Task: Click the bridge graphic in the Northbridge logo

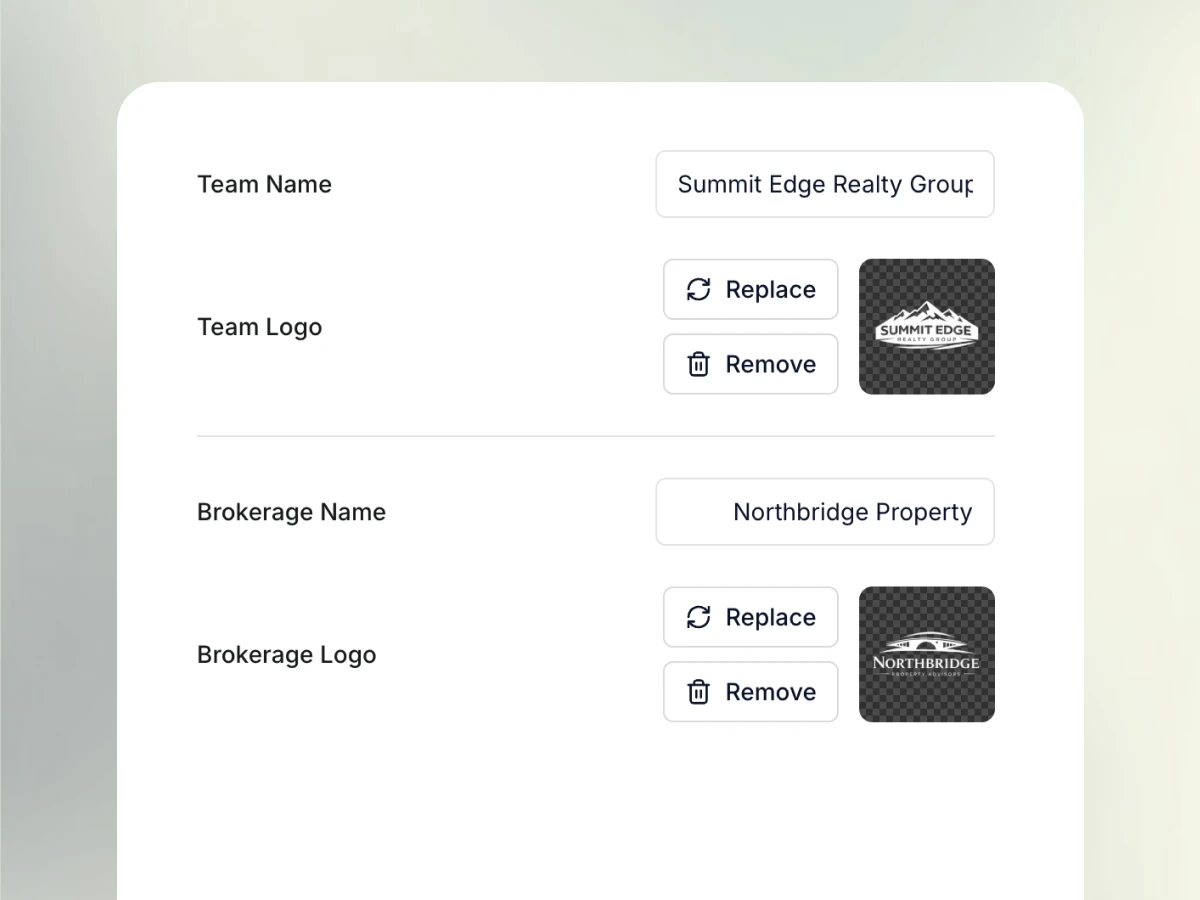Action: tap(926, 644)
